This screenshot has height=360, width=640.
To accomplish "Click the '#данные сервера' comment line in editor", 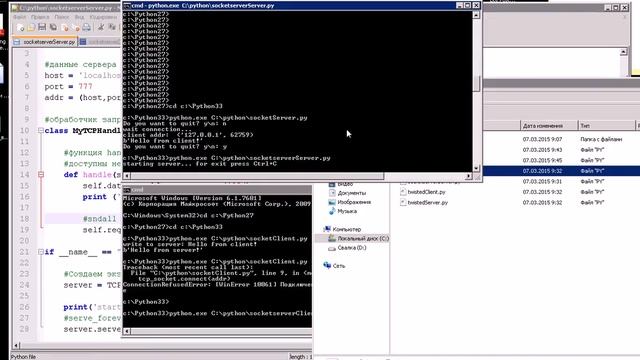I will coord(80,64).
